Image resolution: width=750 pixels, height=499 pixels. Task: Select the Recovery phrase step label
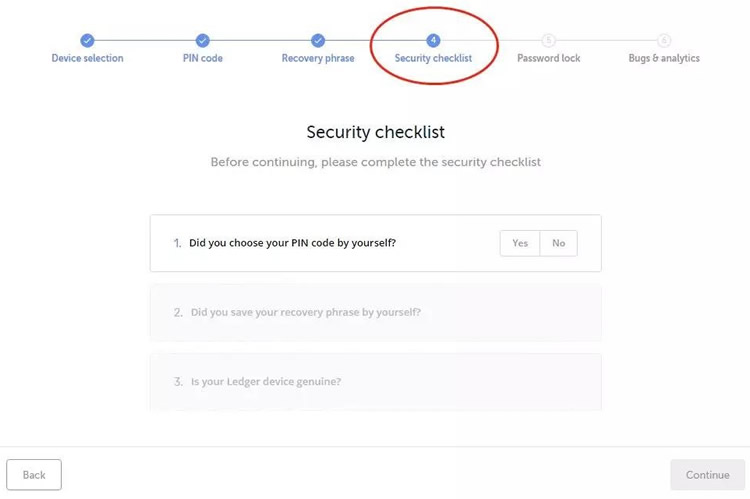point(318,58)
